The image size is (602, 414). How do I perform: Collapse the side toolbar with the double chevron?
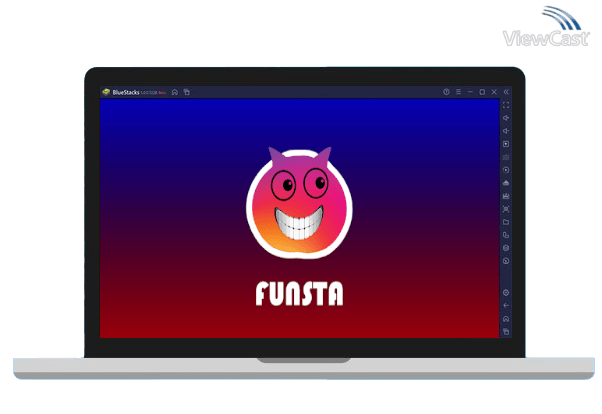[x=506, y=92]
